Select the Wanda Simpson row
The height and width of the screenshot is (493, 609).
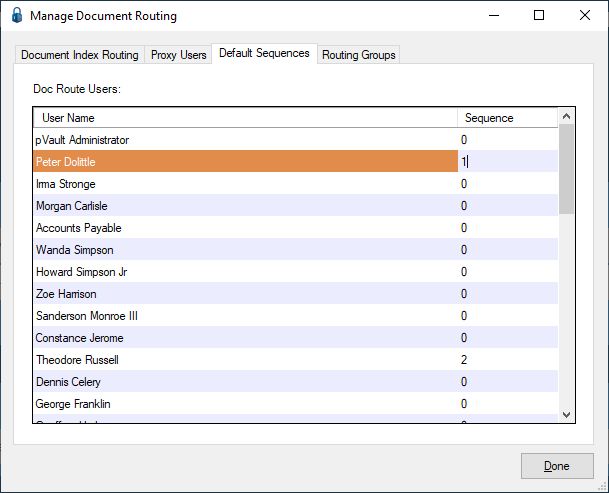pyautogui.click(x=296, y=249)
